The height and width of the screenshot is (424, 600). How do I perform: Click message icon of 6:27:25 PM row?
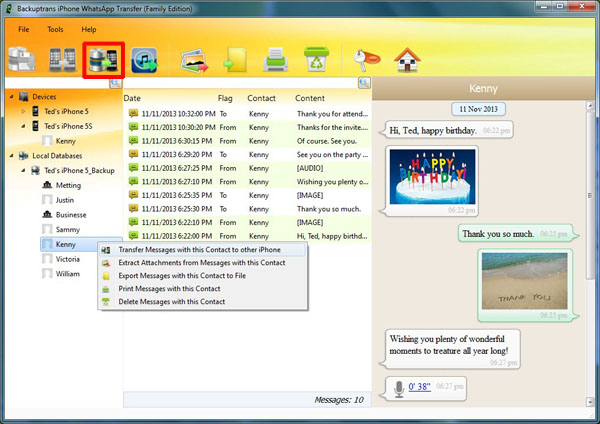click(x=133, y=168)
